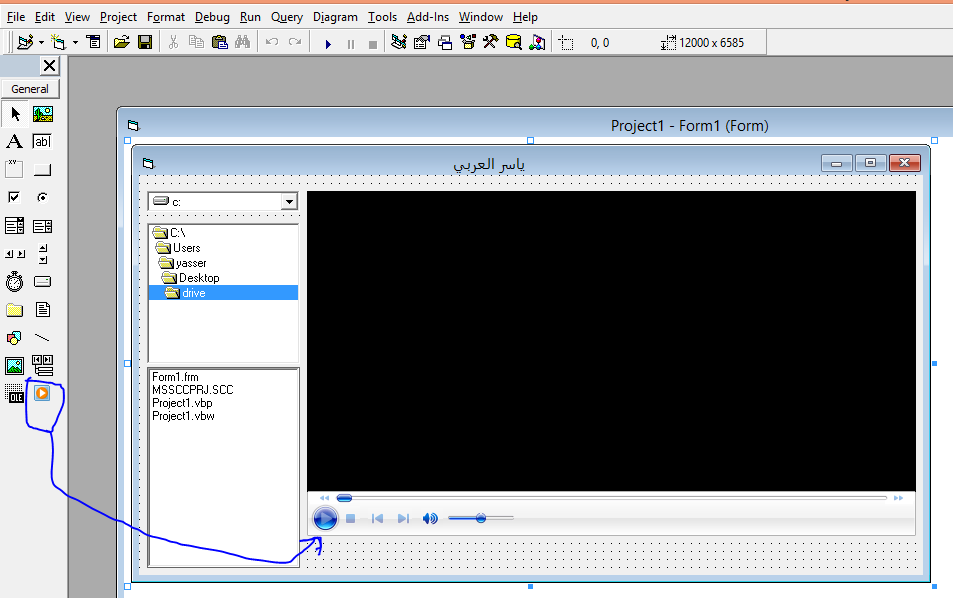Open the Form Layout Window icon
Image resolution: width=953 pixels, height=598 pixels.
point(445,43)
